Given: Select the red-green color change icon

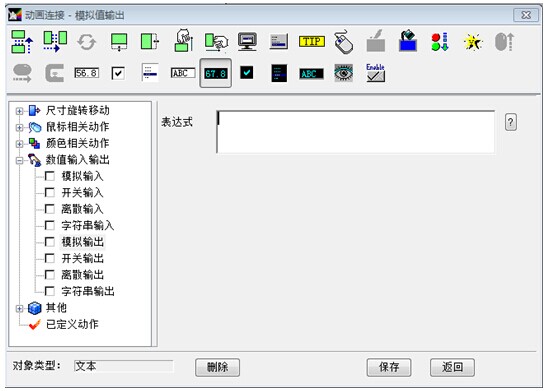Looking at the screenshot, I should (440, 42).
